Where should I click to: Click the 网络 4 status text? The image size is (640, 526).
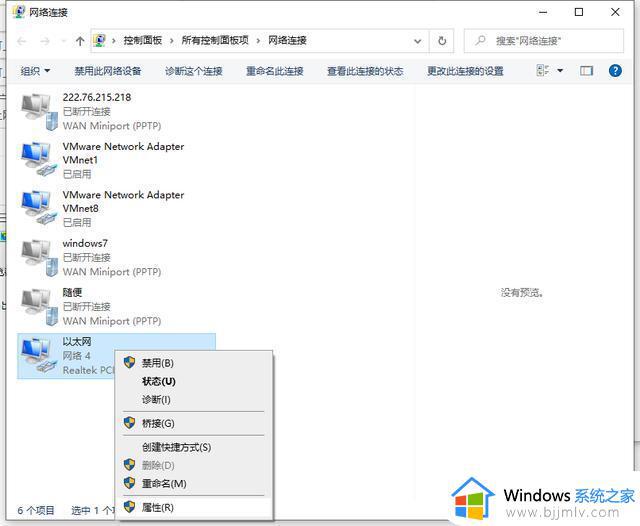click(76, 356)
